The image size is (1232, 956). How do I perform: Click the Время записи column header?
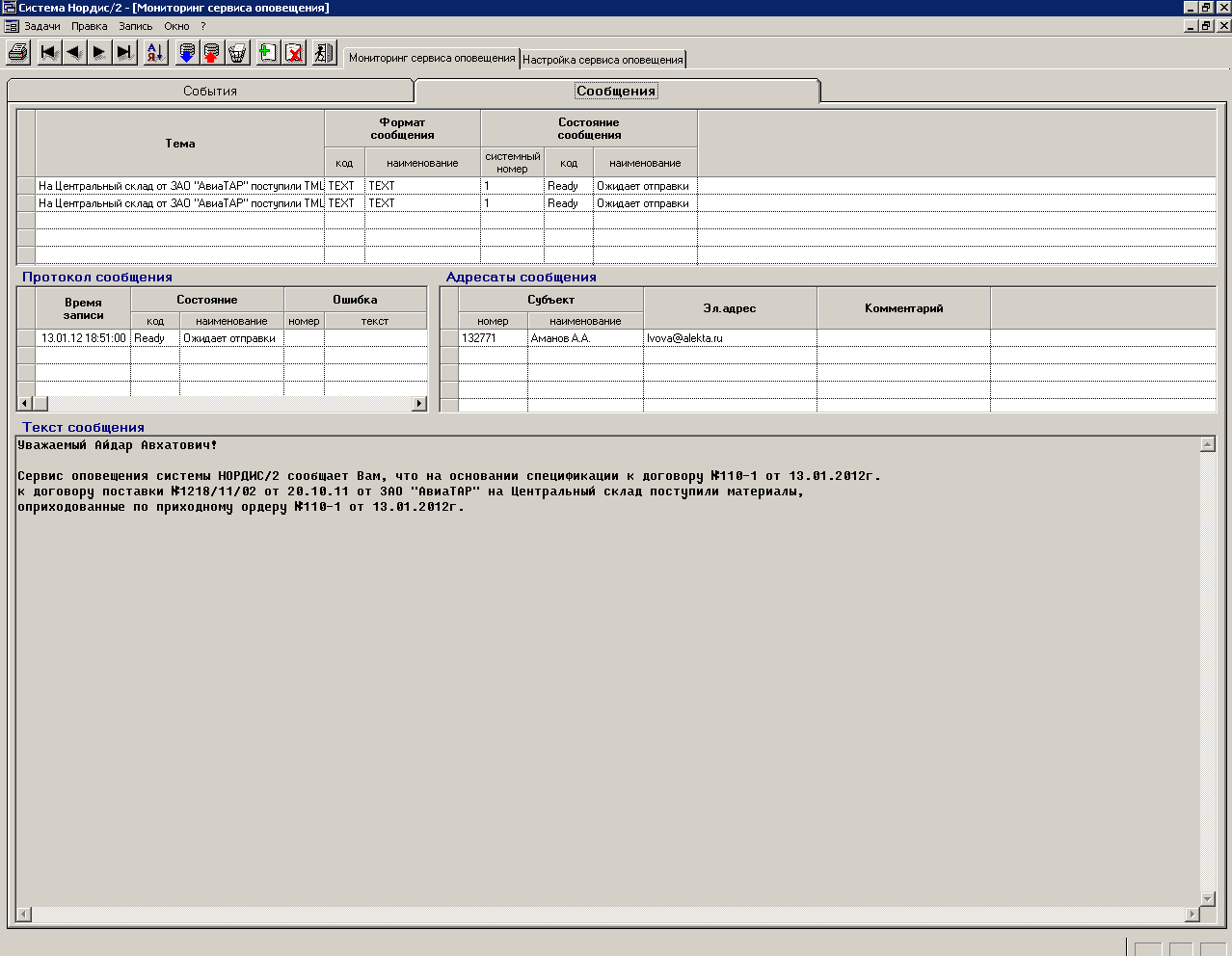[83, 308]
